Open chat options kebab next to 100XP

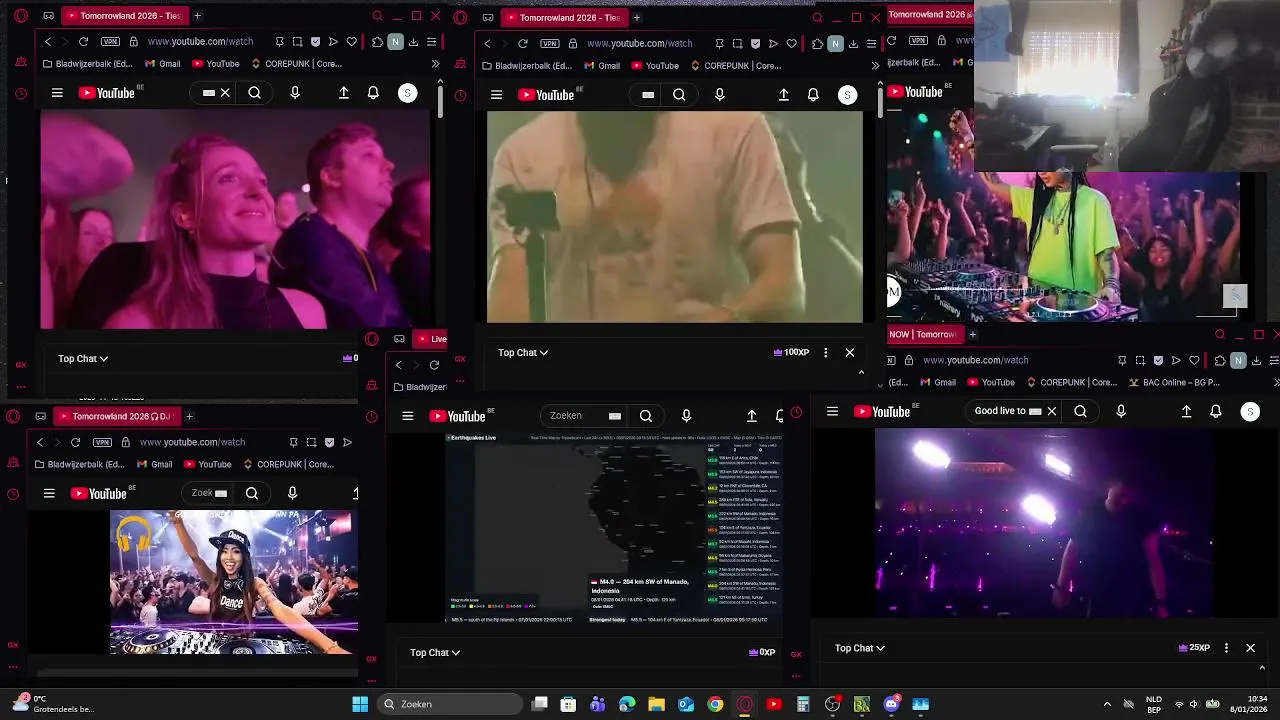click(825, 352)
